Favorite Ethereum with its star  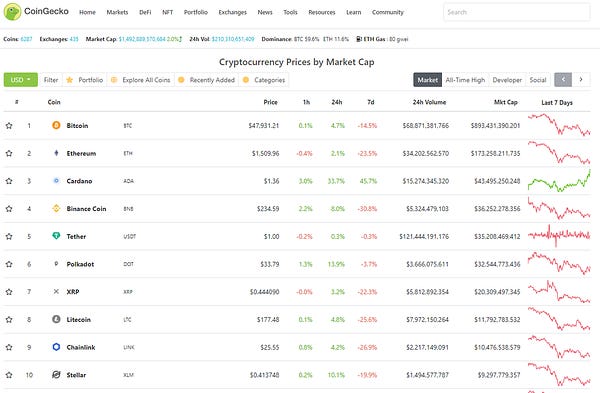9,153
